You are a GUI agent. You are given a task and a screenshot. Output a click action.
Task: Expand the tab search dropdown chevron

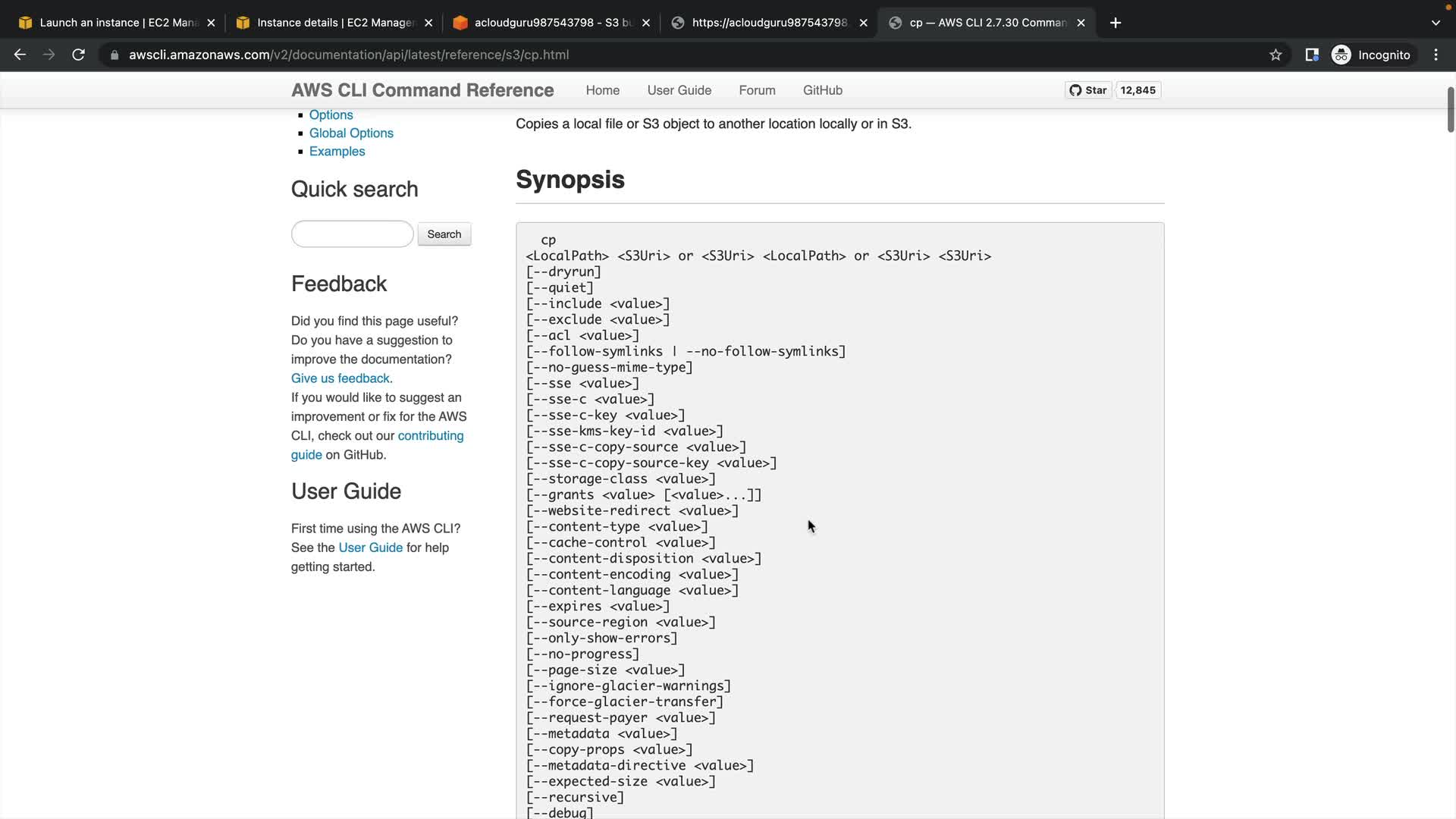1435,23
